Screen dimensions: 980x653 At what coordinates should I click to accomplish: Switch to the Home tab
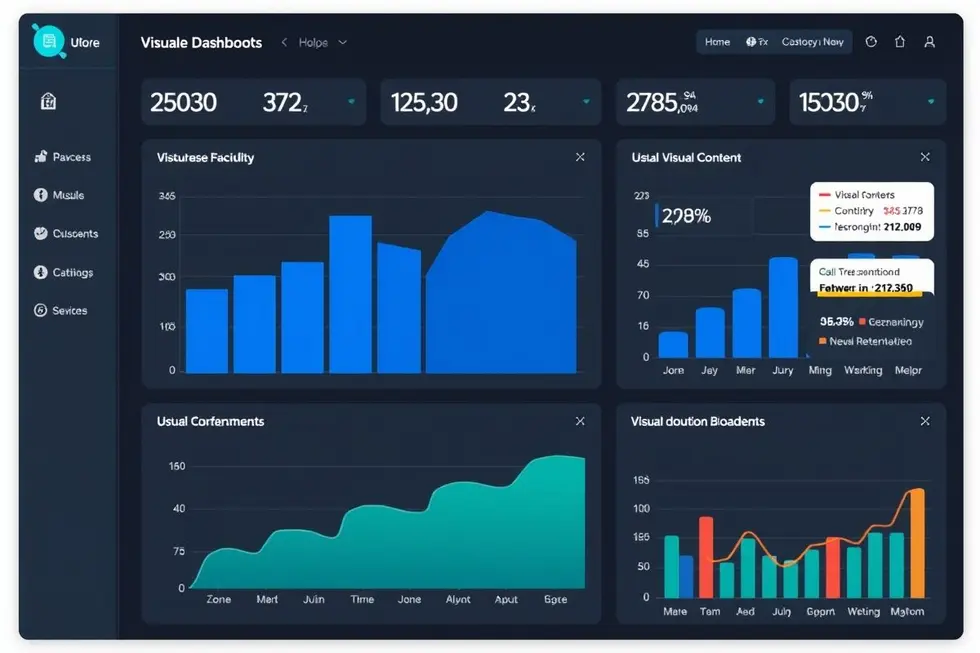tap(717, 42)
